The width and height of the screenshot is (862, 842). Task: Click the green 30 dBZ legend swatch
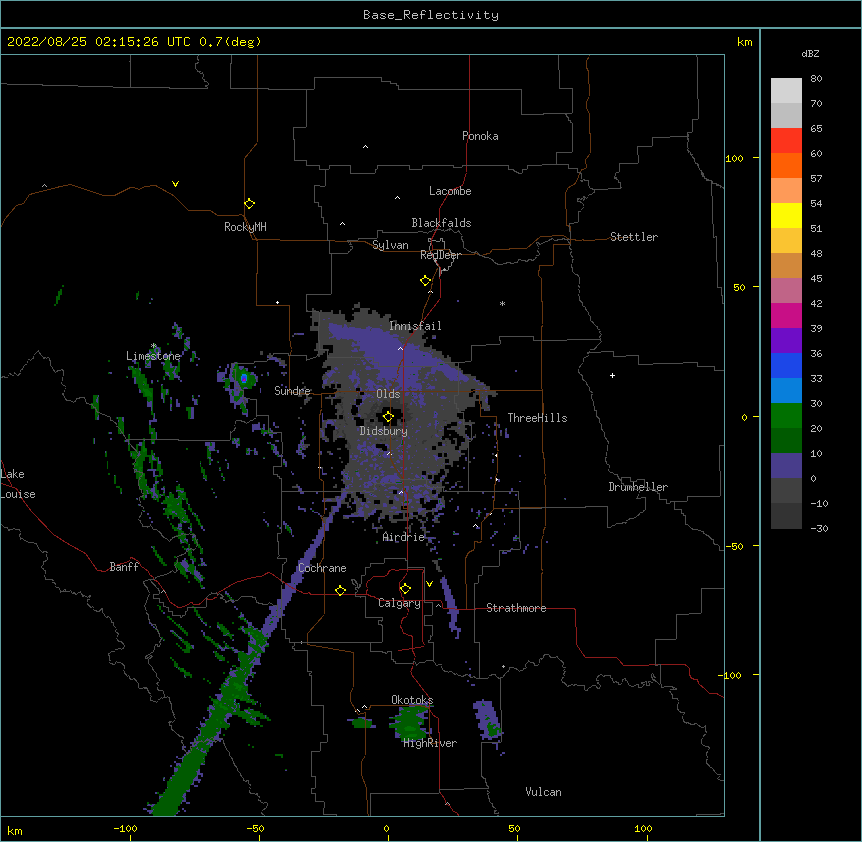pyautogui.click(x=786, y=416)
